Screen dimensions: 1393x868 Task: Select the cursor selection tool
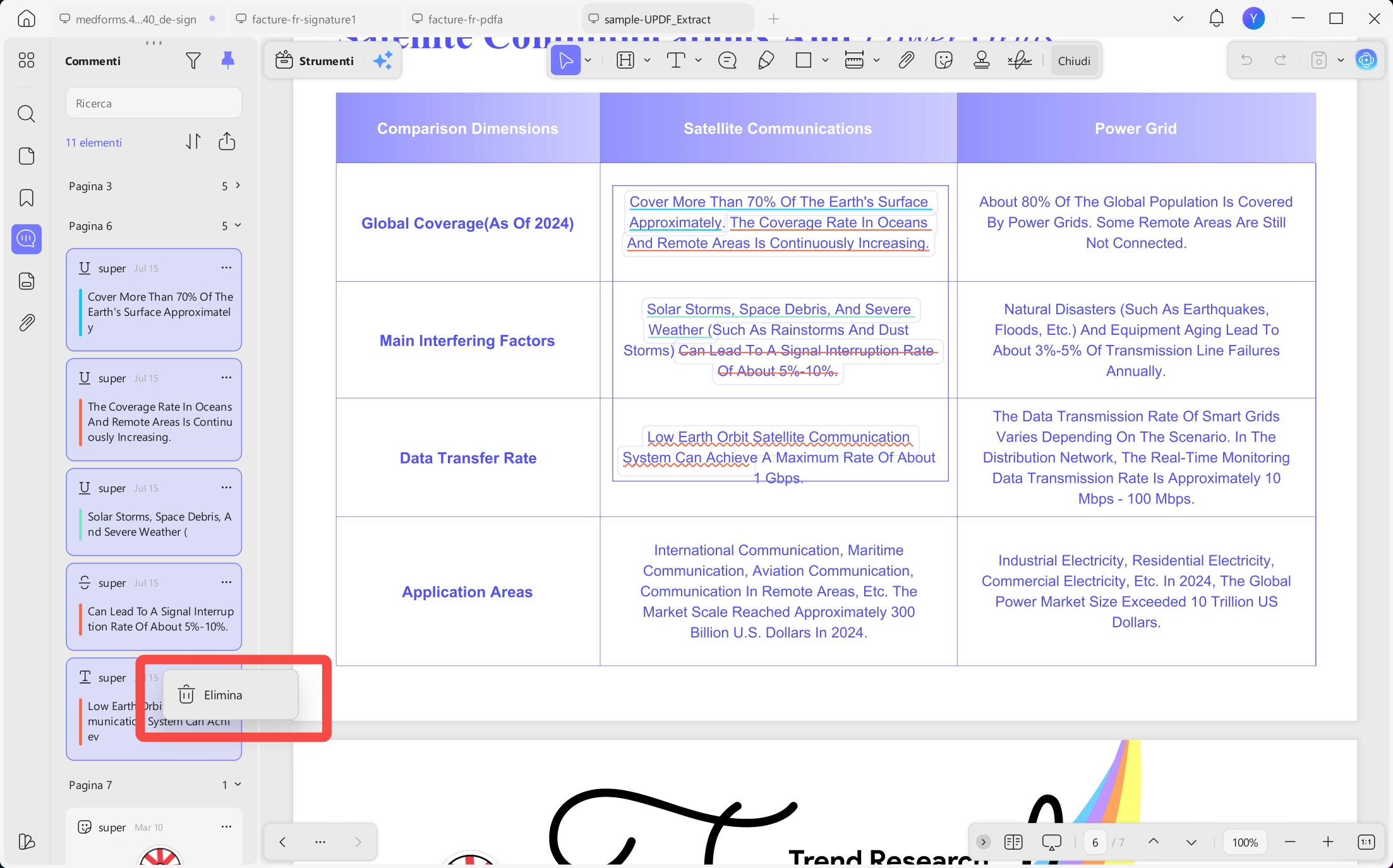[565, 61]
